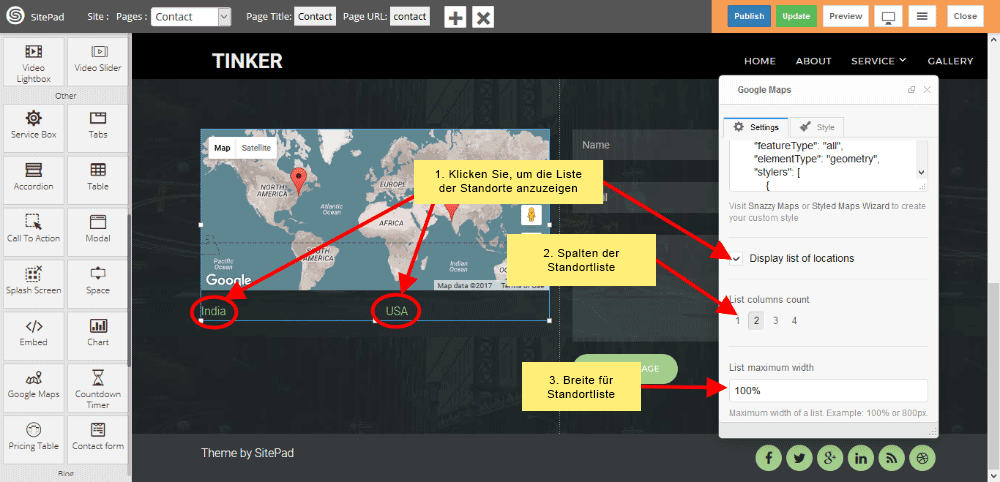Image resolution: width=1000 pixels, height=482 pixels.
Task: Close the Google Maps settings panel
Action: pos(927,90)
